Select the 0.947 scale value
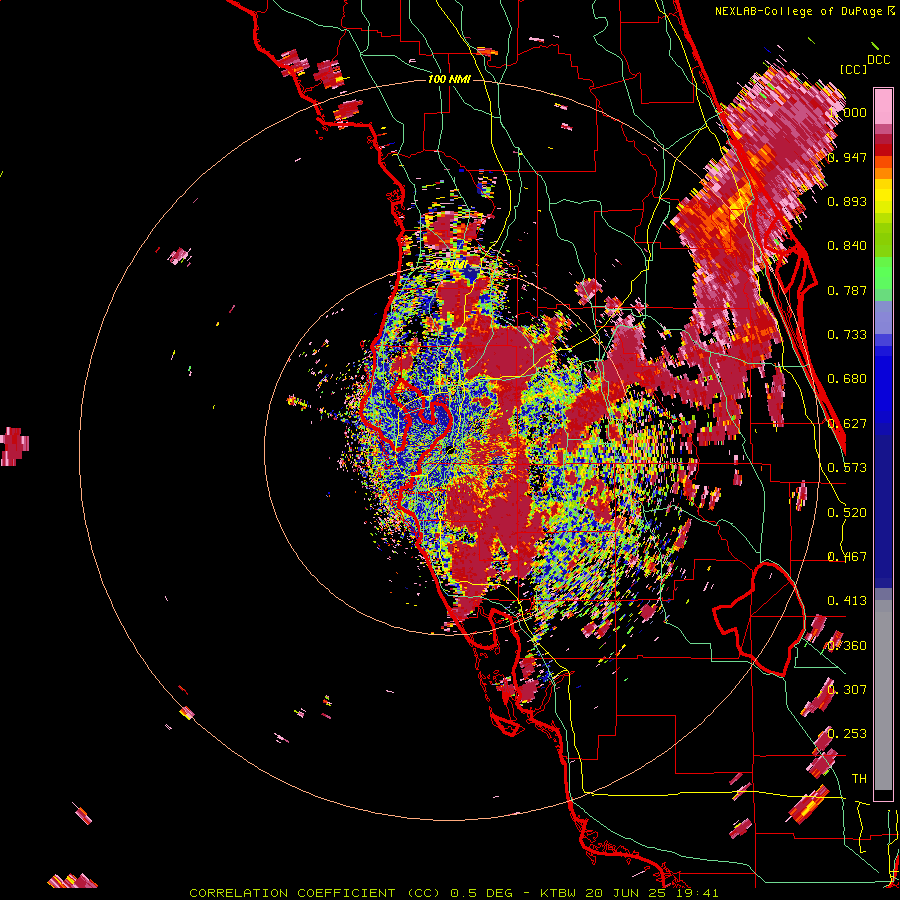Screen dimensions: 900x900 (847, 157)
